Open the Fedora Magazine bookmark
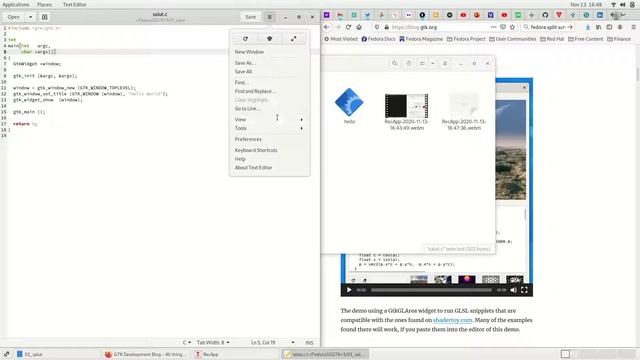 421,39
